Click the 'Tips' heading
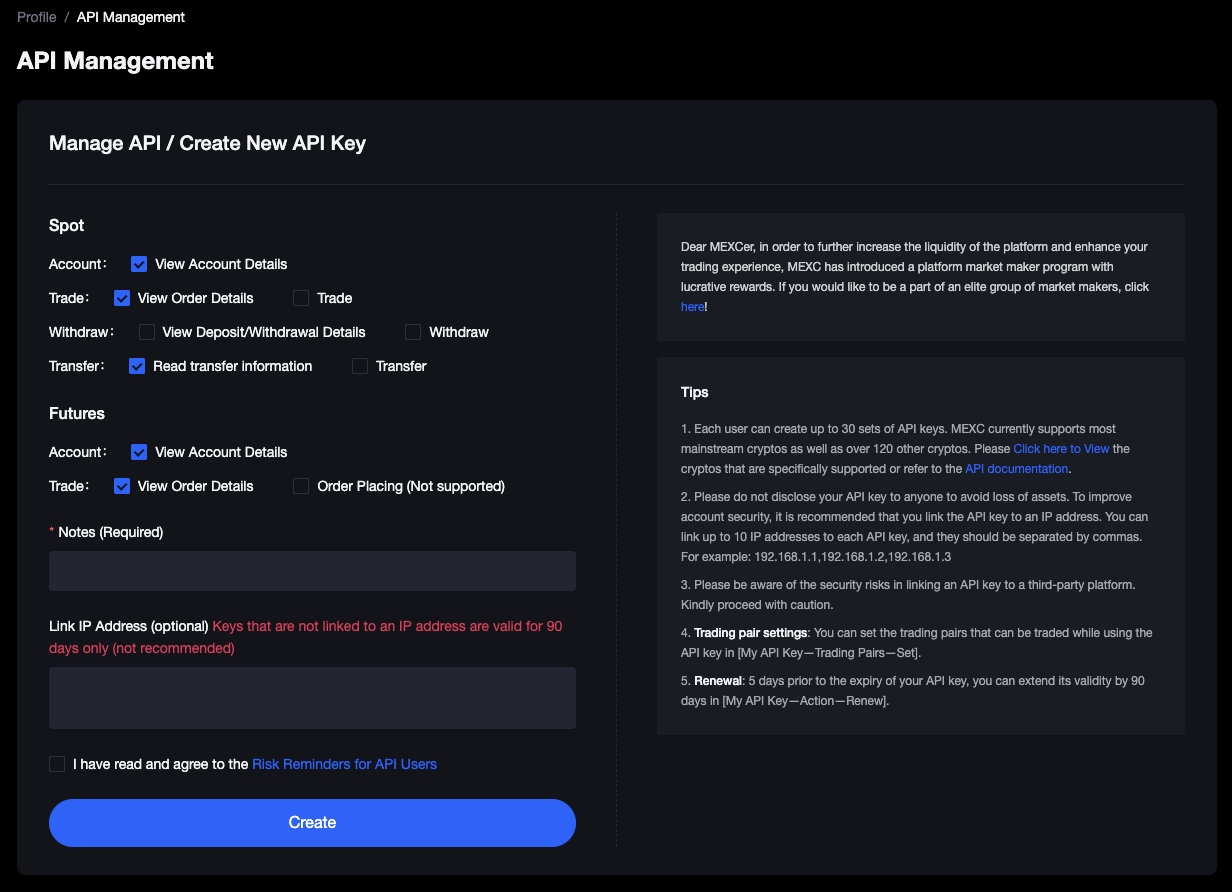Viewport: 1232px width, 892px height. 695,393
